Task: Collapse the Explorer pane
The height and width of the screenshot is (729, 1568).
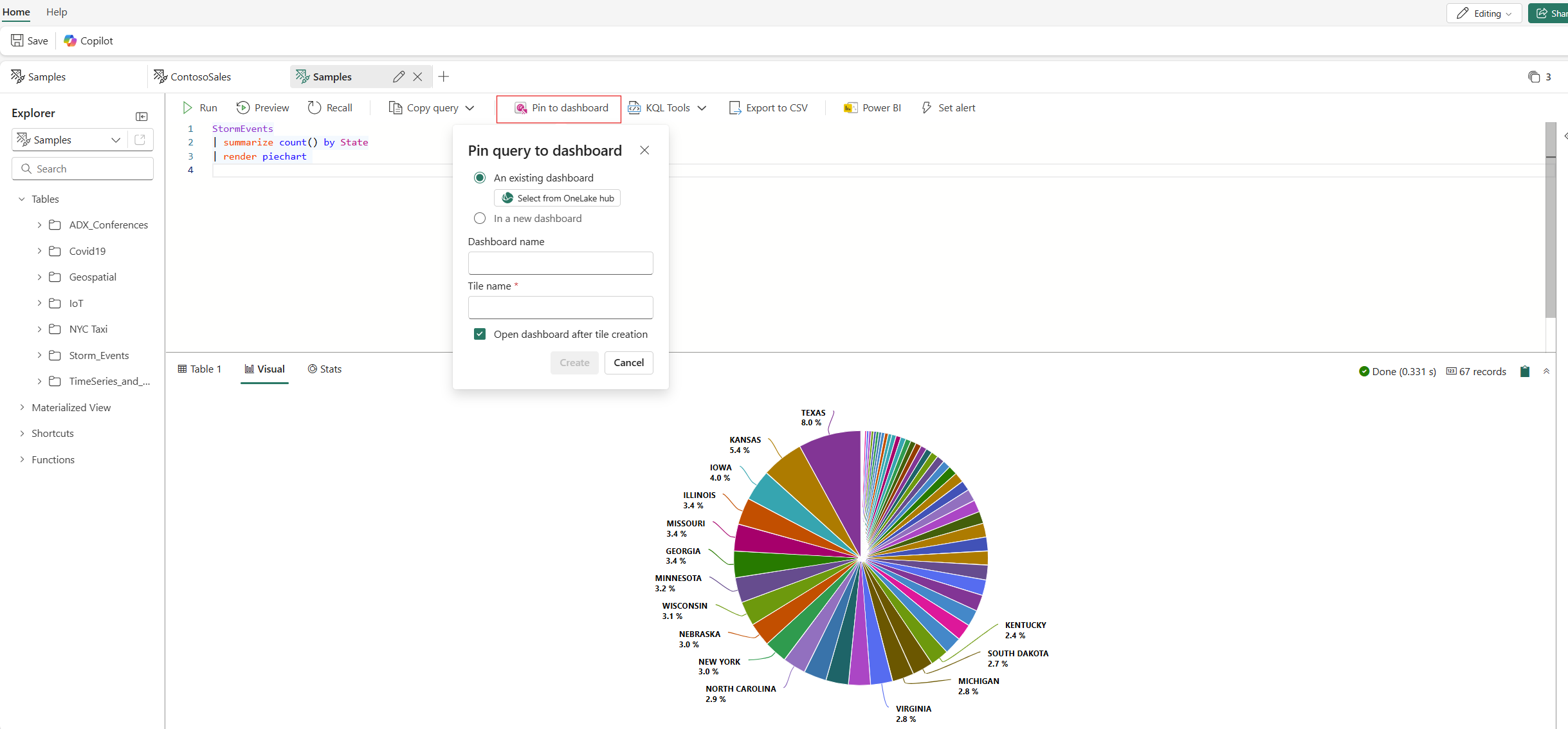Action: pos(142,116)
